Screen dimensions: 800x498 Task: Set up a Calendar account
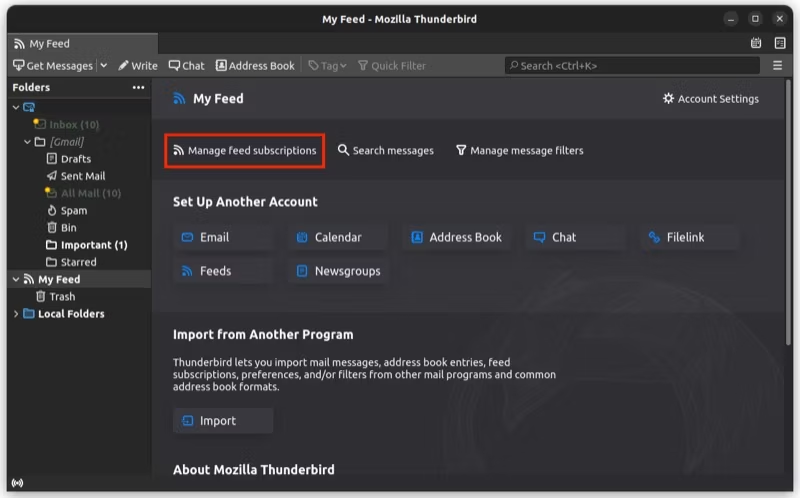pyautogui.click(x=337, y=237)
